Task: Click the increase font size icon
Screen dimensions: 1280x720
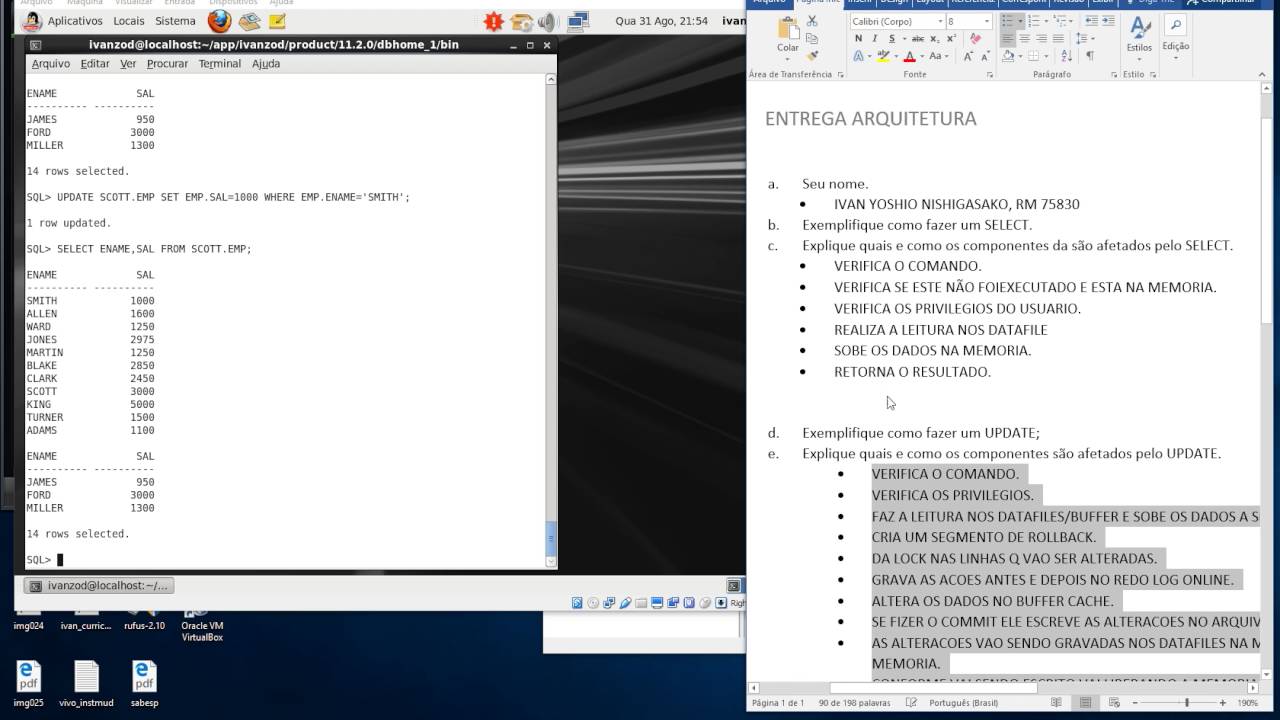Action: [x=968, y=56]
